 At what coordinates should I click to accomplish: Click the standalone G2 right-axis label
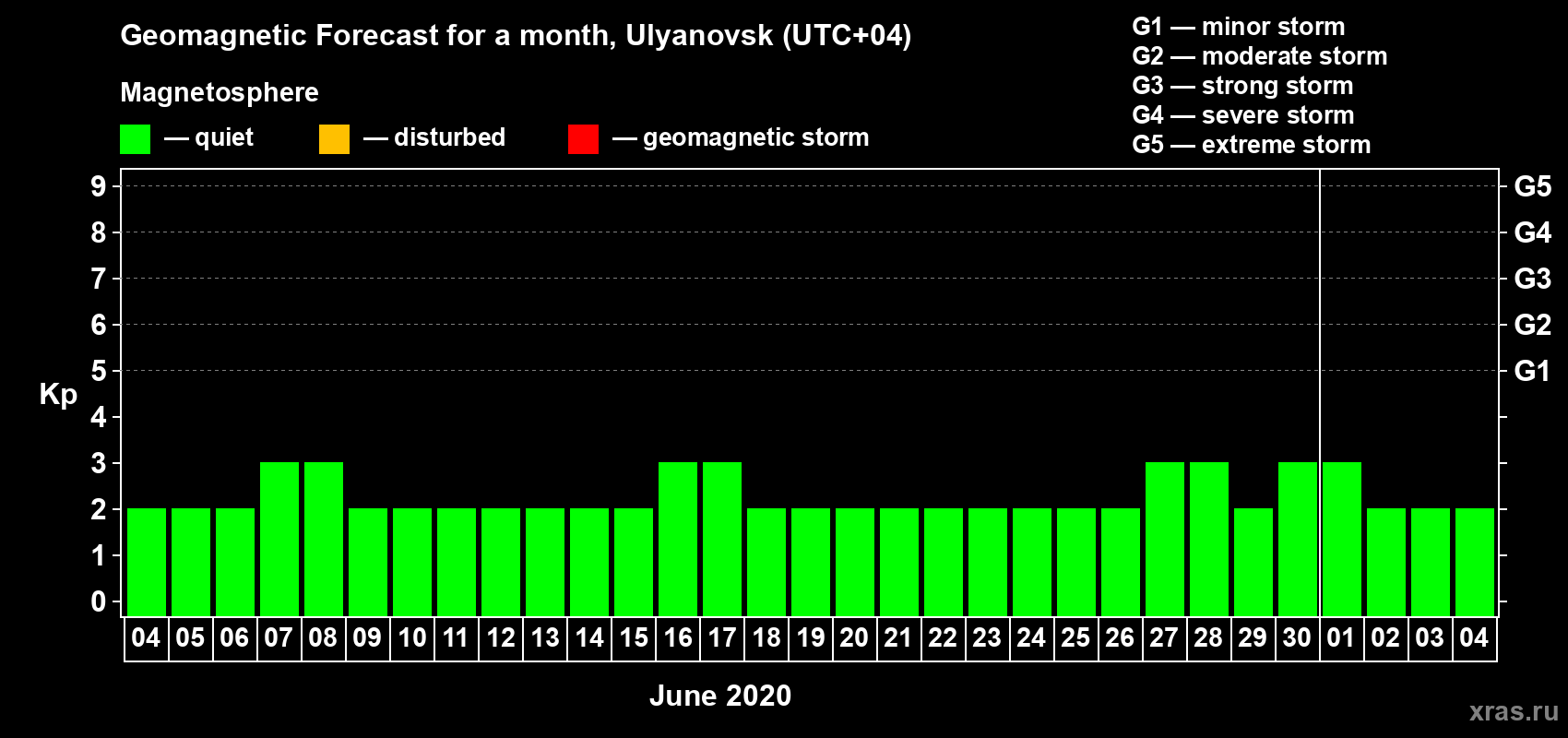coord(1533,325)
